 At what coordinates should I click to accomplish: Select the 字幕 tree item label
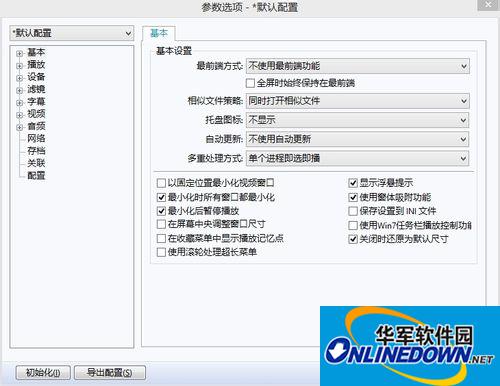36,101
